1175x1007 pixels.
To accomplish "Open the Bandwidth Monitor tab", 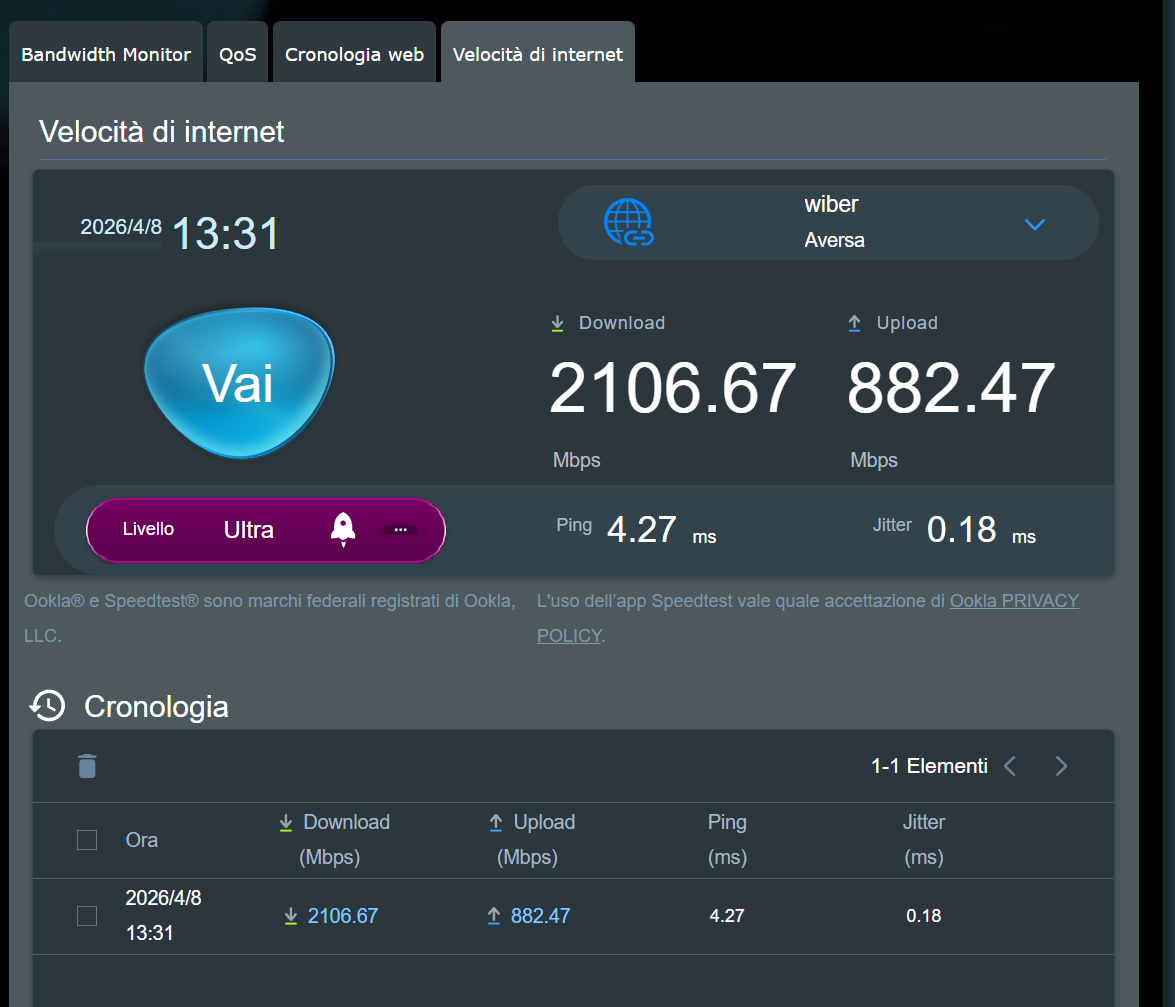I will (106, 52).
